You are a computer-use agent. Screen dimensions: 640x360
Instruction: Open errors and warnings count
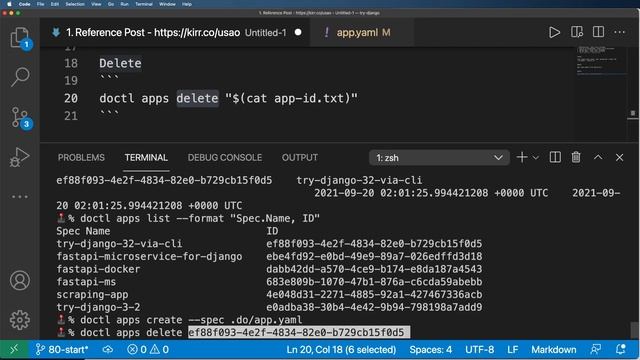148,349
